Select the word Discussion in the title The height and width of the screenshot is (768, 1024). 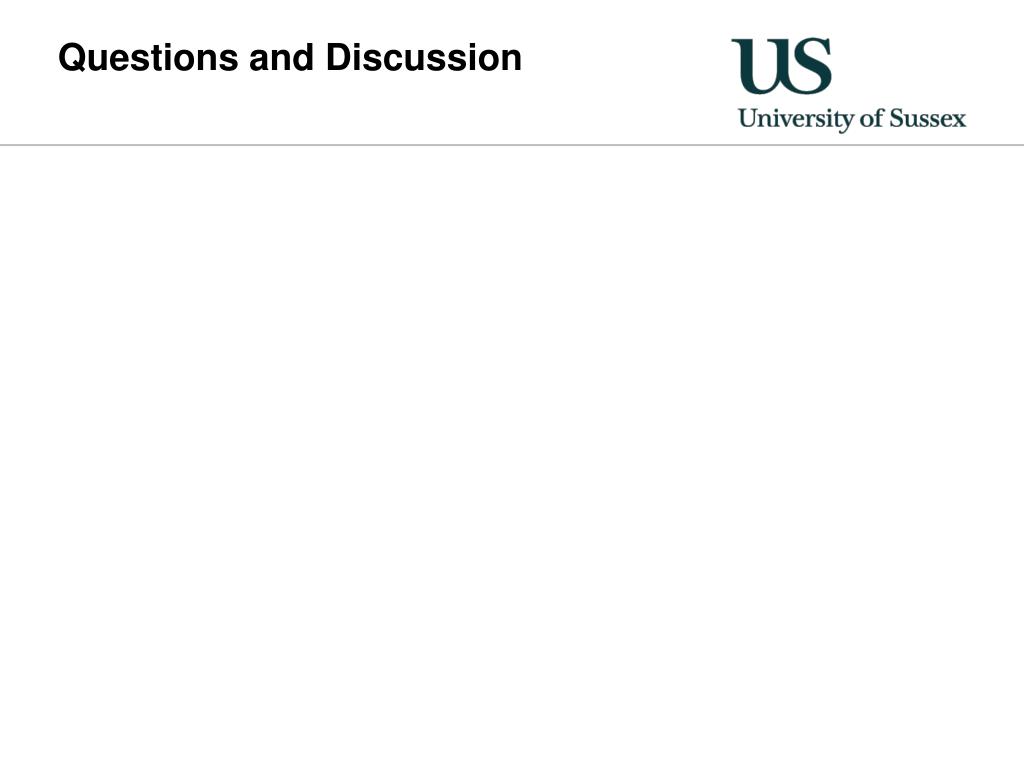[424, 57]
